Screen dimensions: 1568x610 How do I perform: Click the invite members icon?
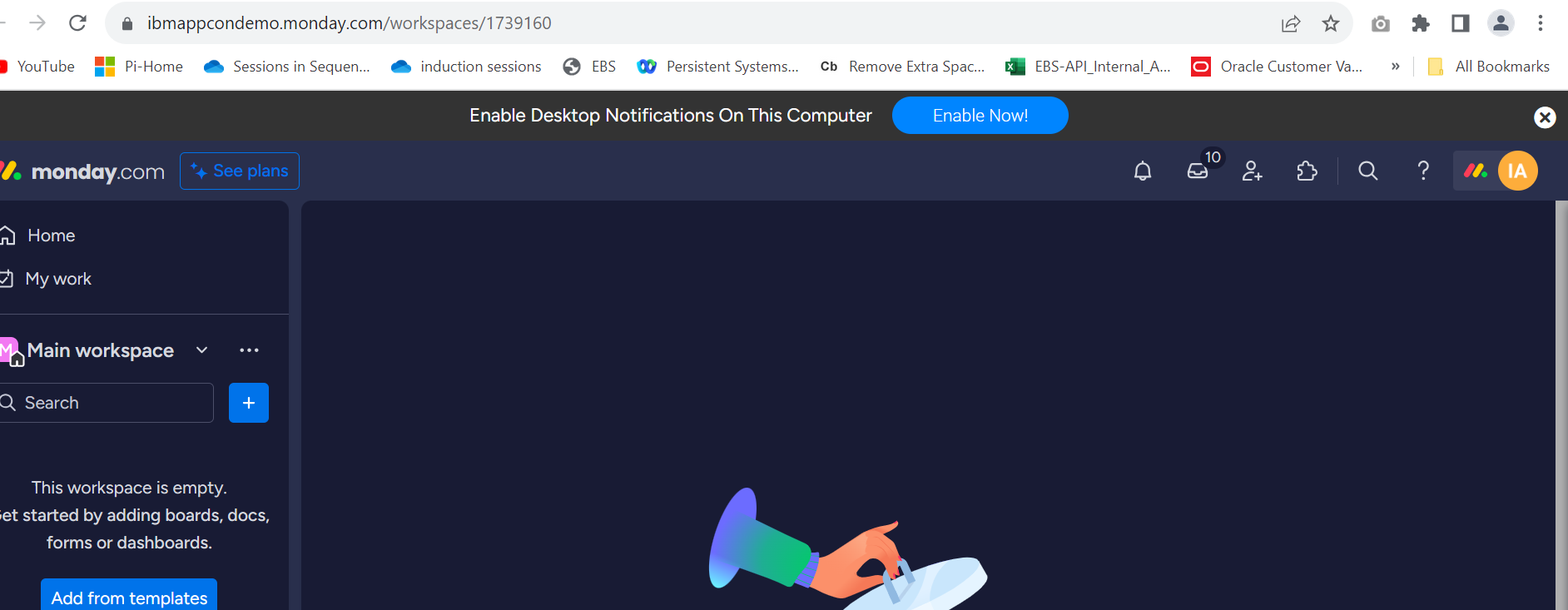[1253, 171]
